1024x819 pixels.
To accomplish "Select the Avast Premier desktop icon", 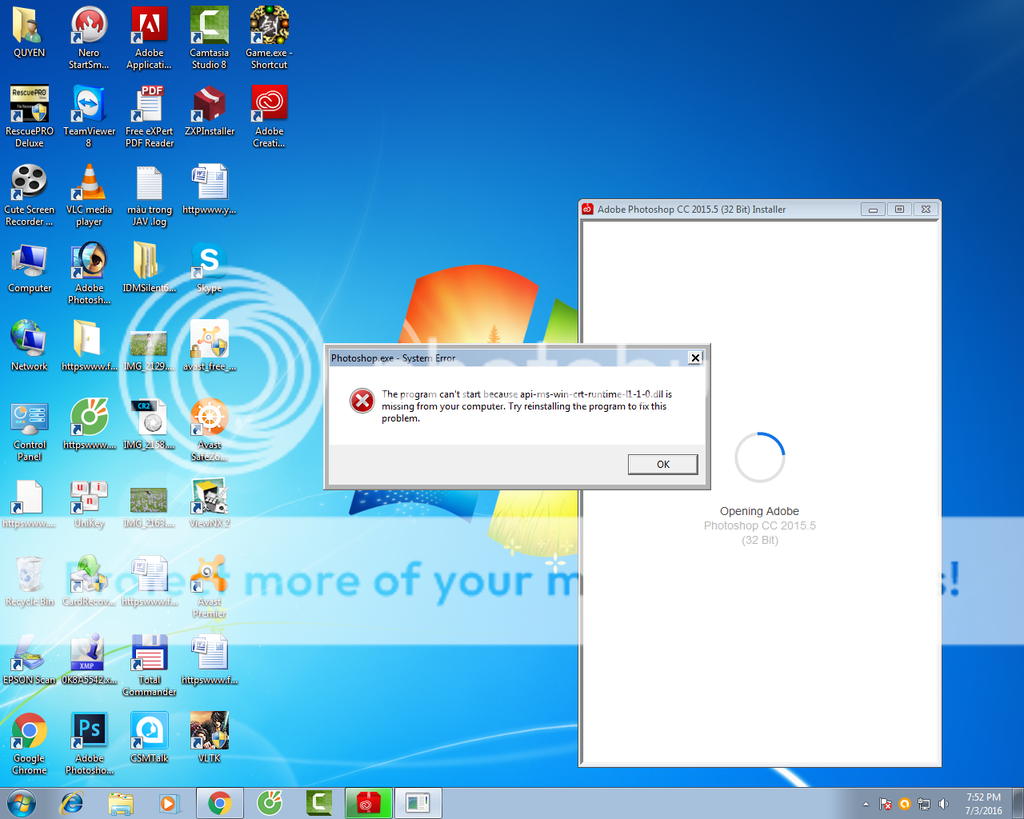I will click(x=209, y=586).
